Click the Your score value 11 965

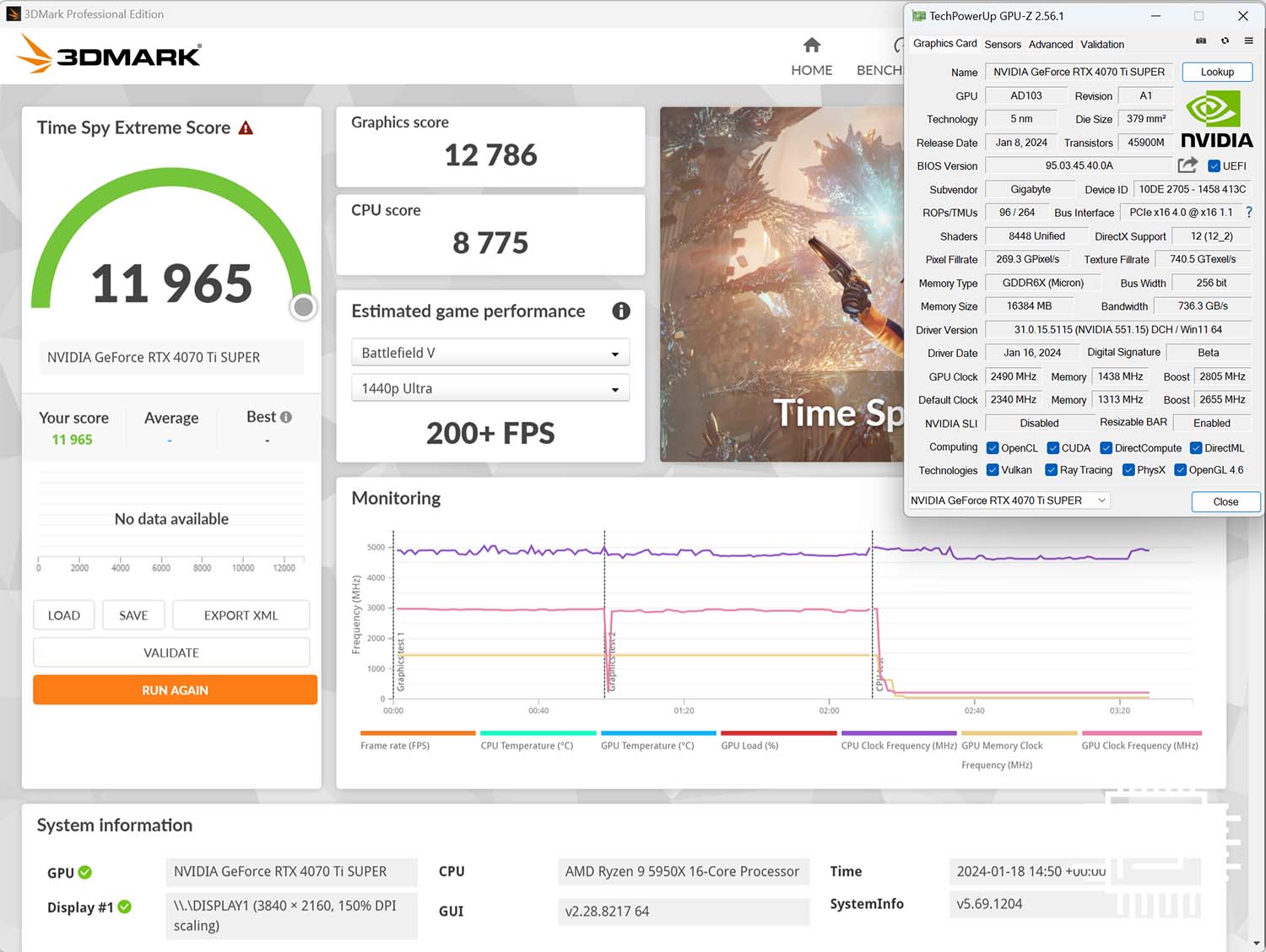tap(72, 440)
